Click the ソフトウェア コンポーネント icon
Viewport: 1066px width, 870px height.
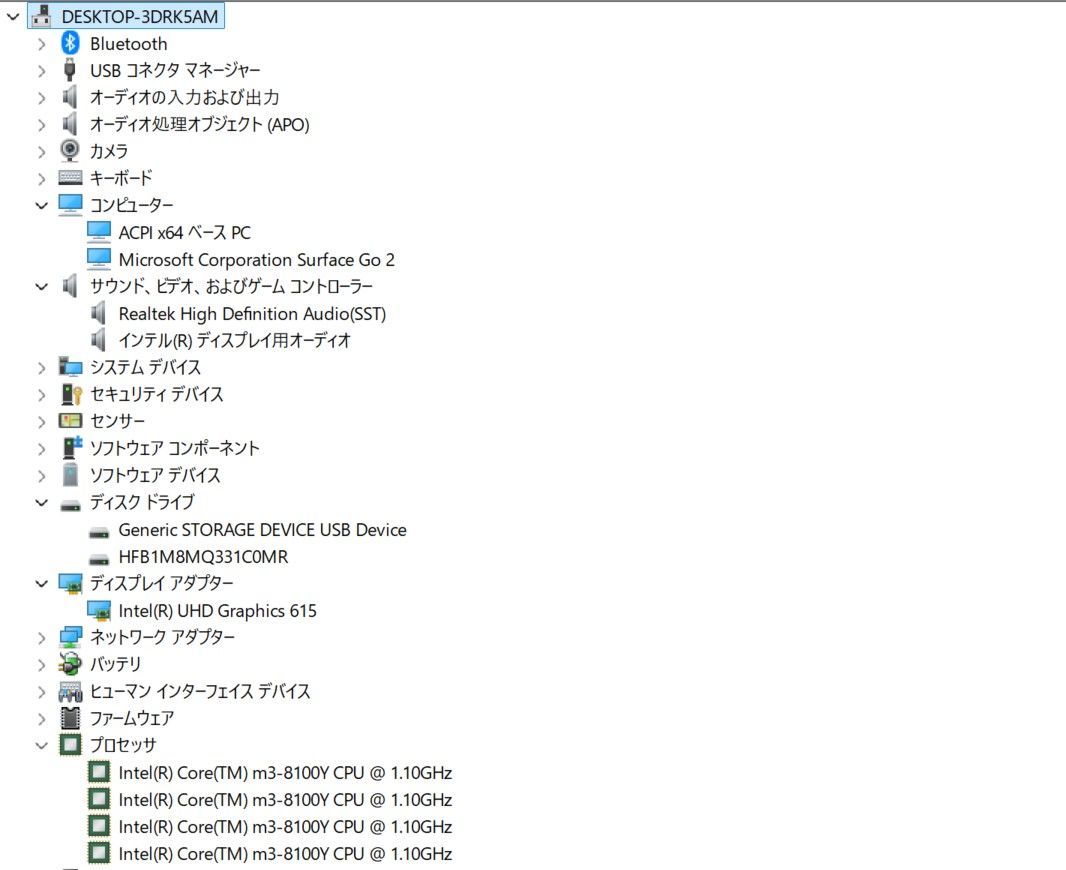click(x=71, y=447)
